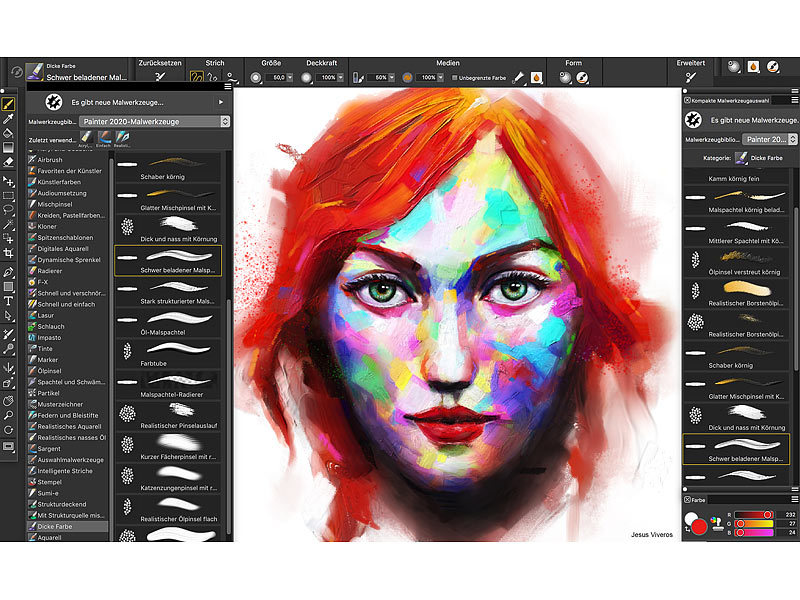Viewport: 800px width, 600px height.
Task: Choose Ölpinsel verstreut körnig in right panel
Action: 736,263
